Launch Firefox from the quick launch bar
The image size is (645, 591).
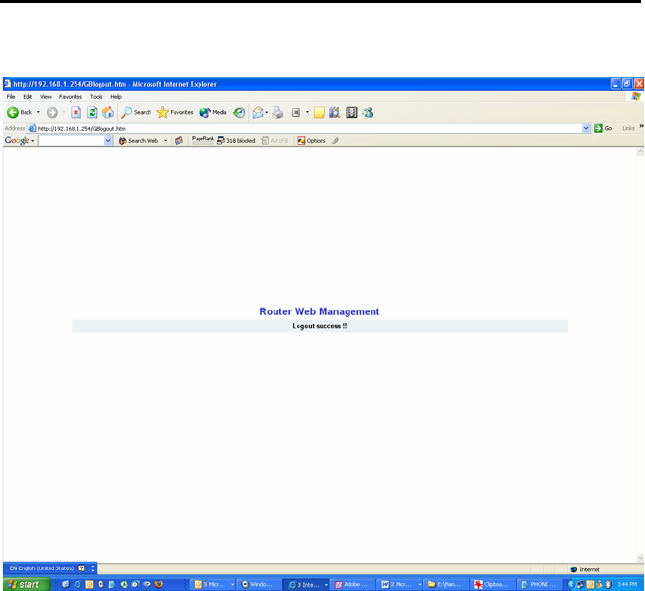point(159,584)
